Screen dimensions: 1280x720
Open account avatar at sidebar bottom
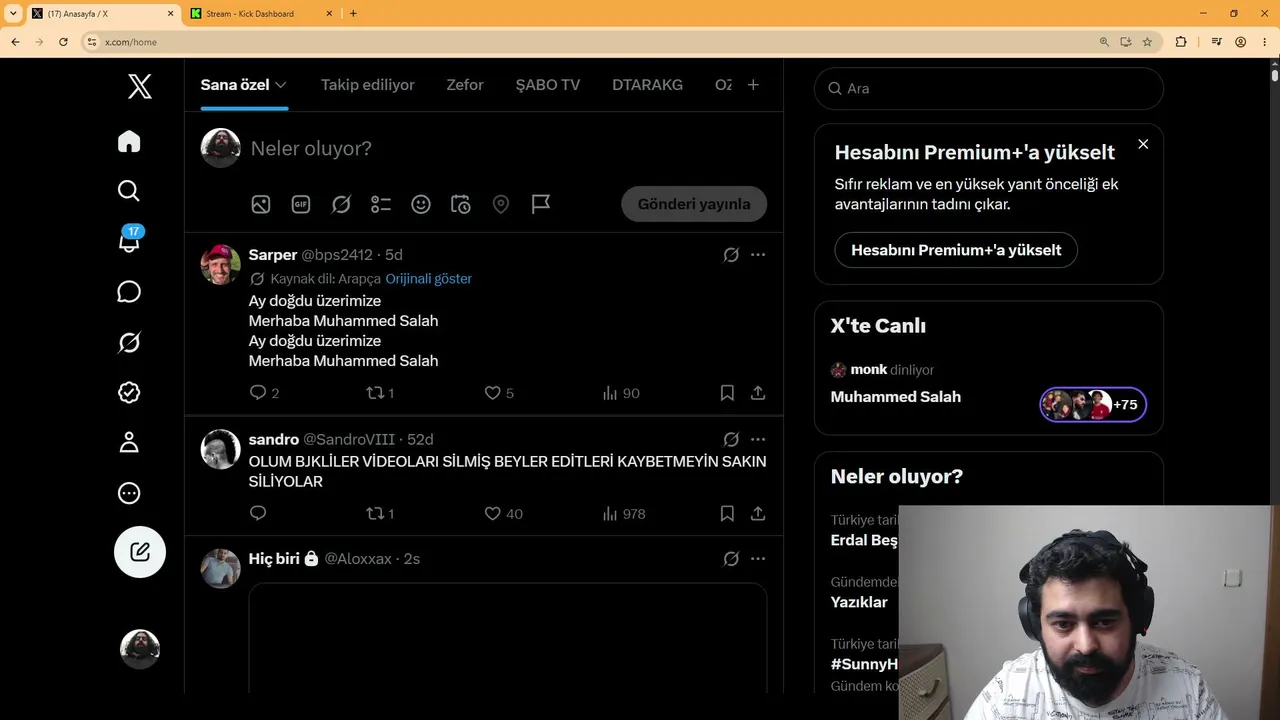click(140, 649)
